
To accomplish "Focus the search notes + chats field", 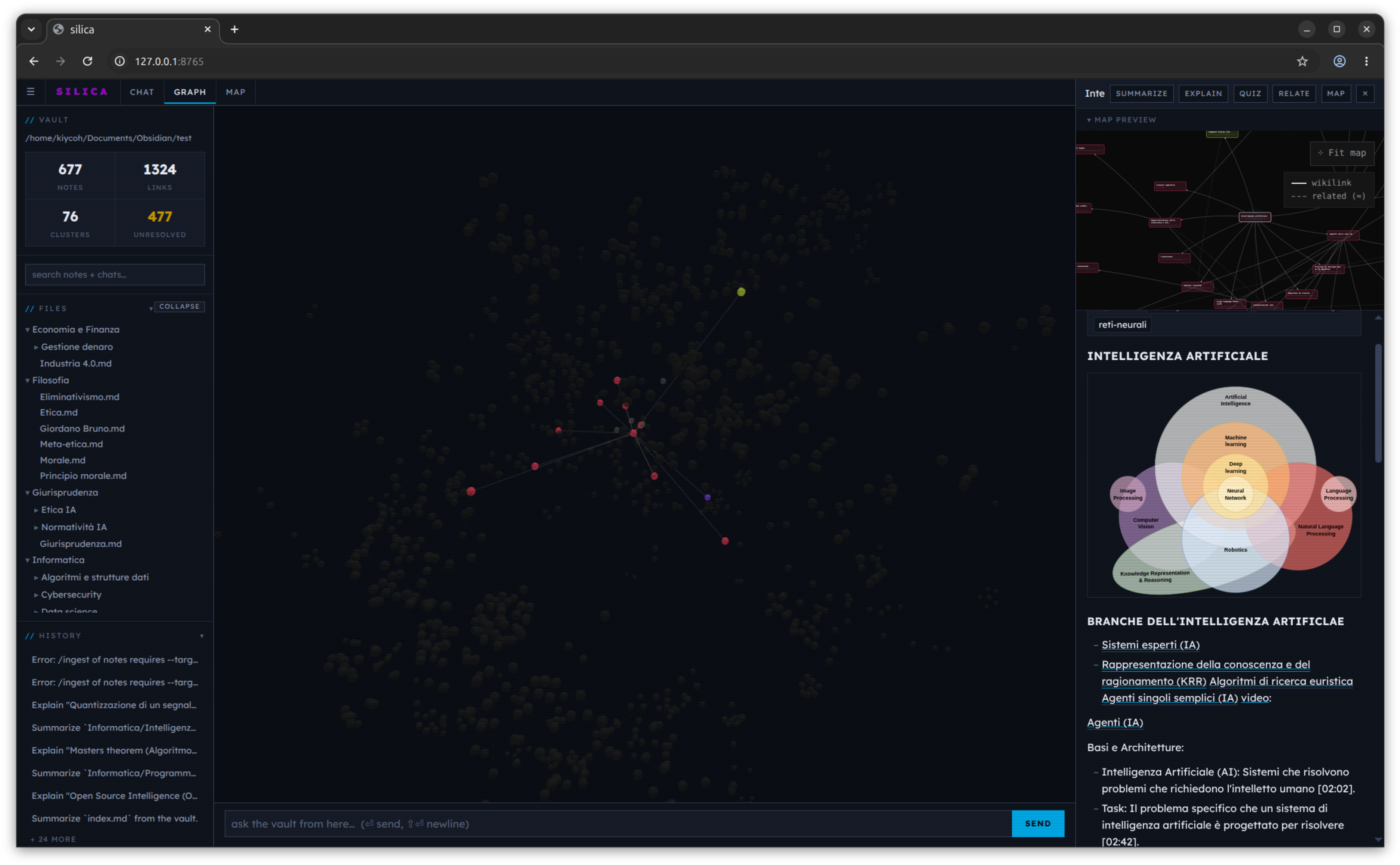I will (115, 275).
